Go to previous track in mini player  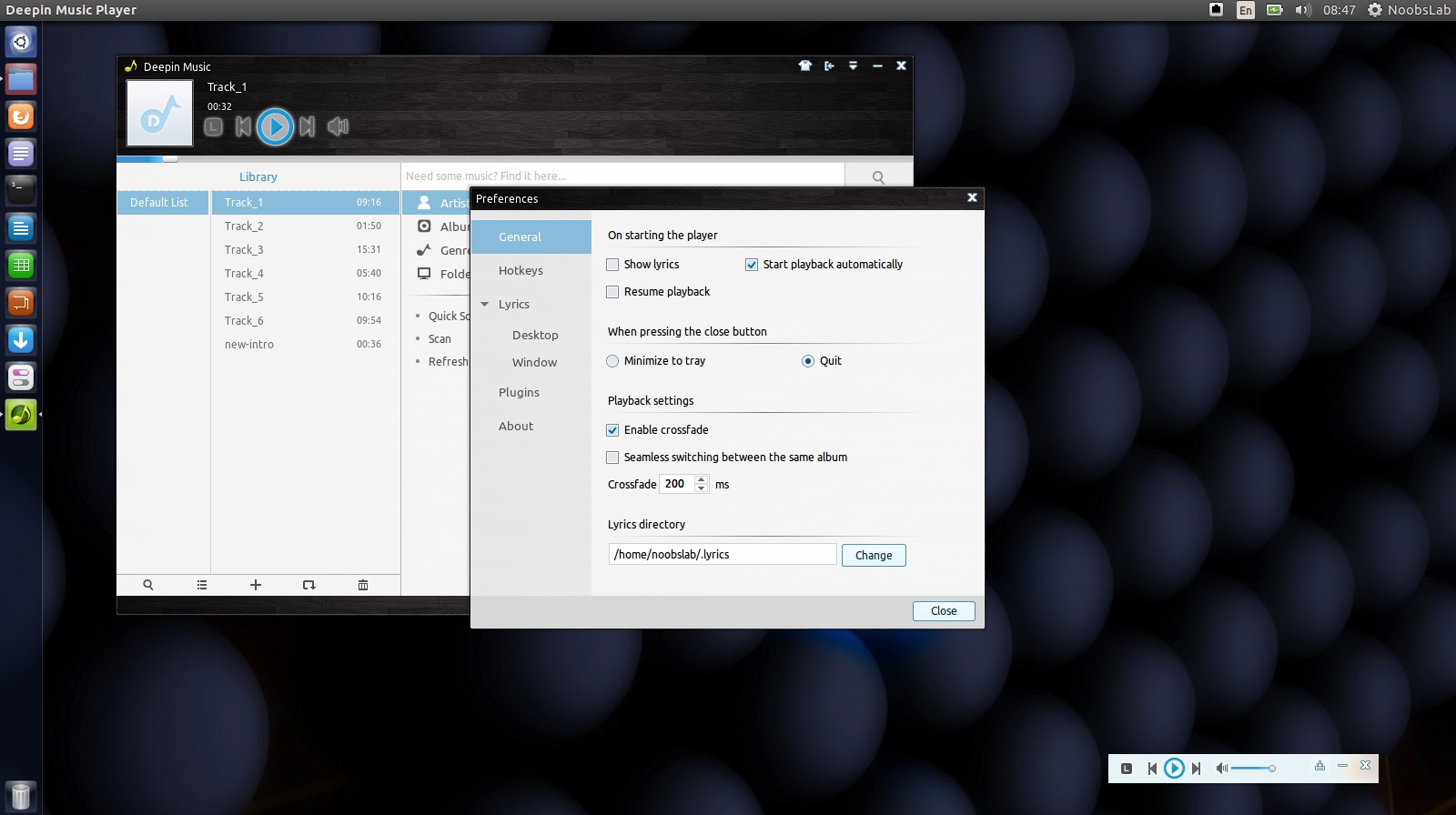click(1152, 769)
